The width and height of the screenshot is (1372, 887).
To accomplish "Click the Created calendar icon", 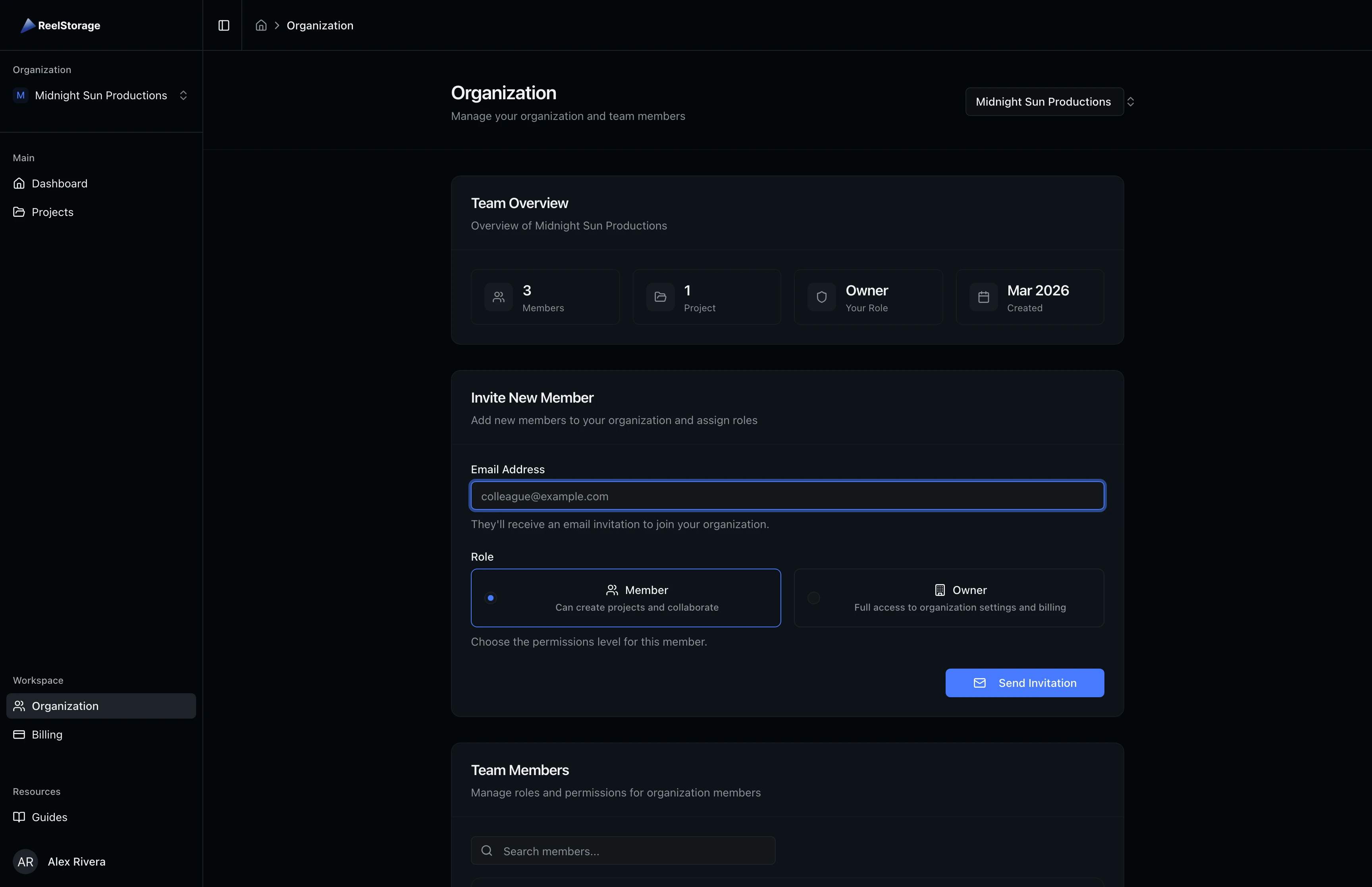I will [x=983, y=297].
